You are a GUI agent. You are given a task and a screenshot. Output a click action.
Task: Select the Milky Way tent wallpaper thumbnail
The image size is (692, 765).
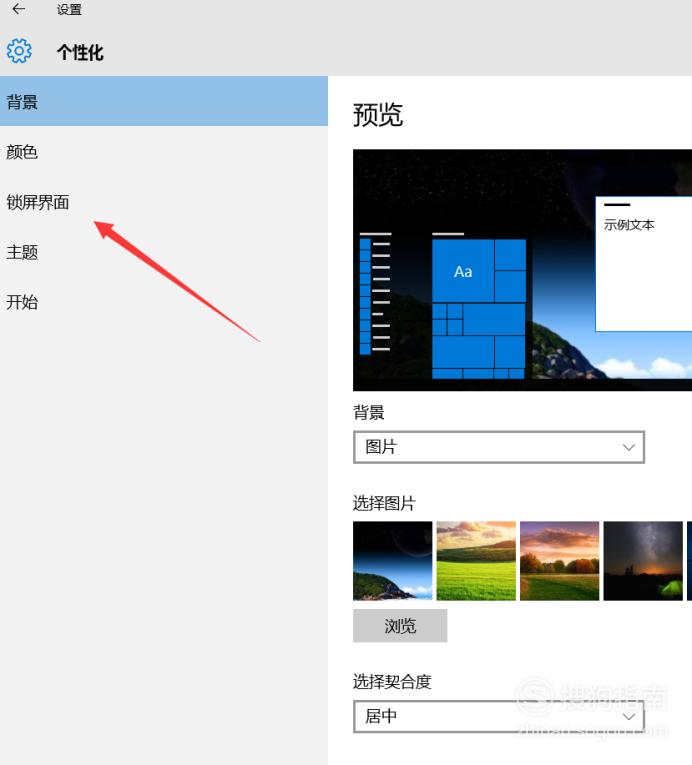click(643, 561)
